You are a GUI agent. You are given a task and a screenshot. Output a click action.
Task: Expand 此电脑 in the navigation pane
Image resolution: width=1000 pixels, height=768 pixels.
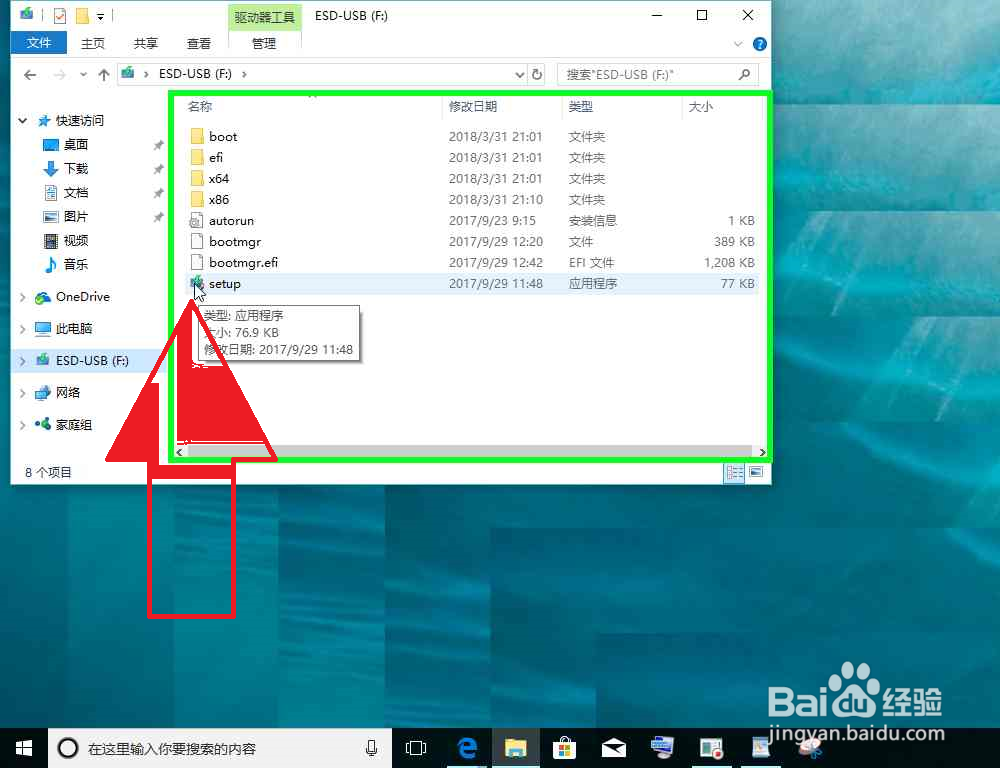click(x=22, y=328)
